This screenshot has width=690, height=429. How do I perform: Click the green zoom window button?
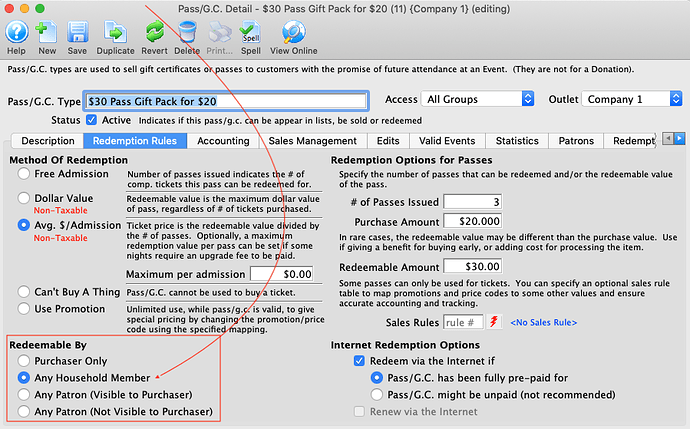[x=40, y=8]
